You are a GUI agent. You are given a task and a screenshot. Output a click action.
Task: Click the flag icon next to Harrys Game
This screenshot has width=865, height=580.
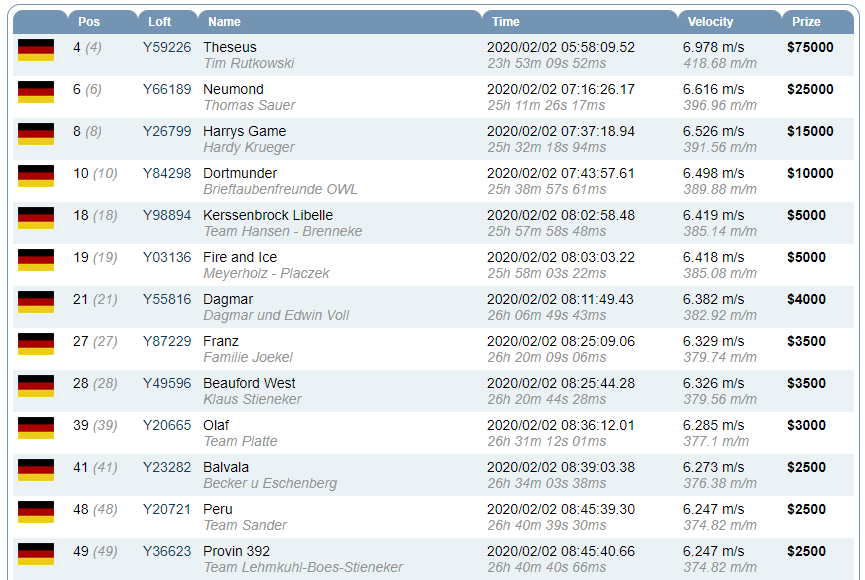36,134
